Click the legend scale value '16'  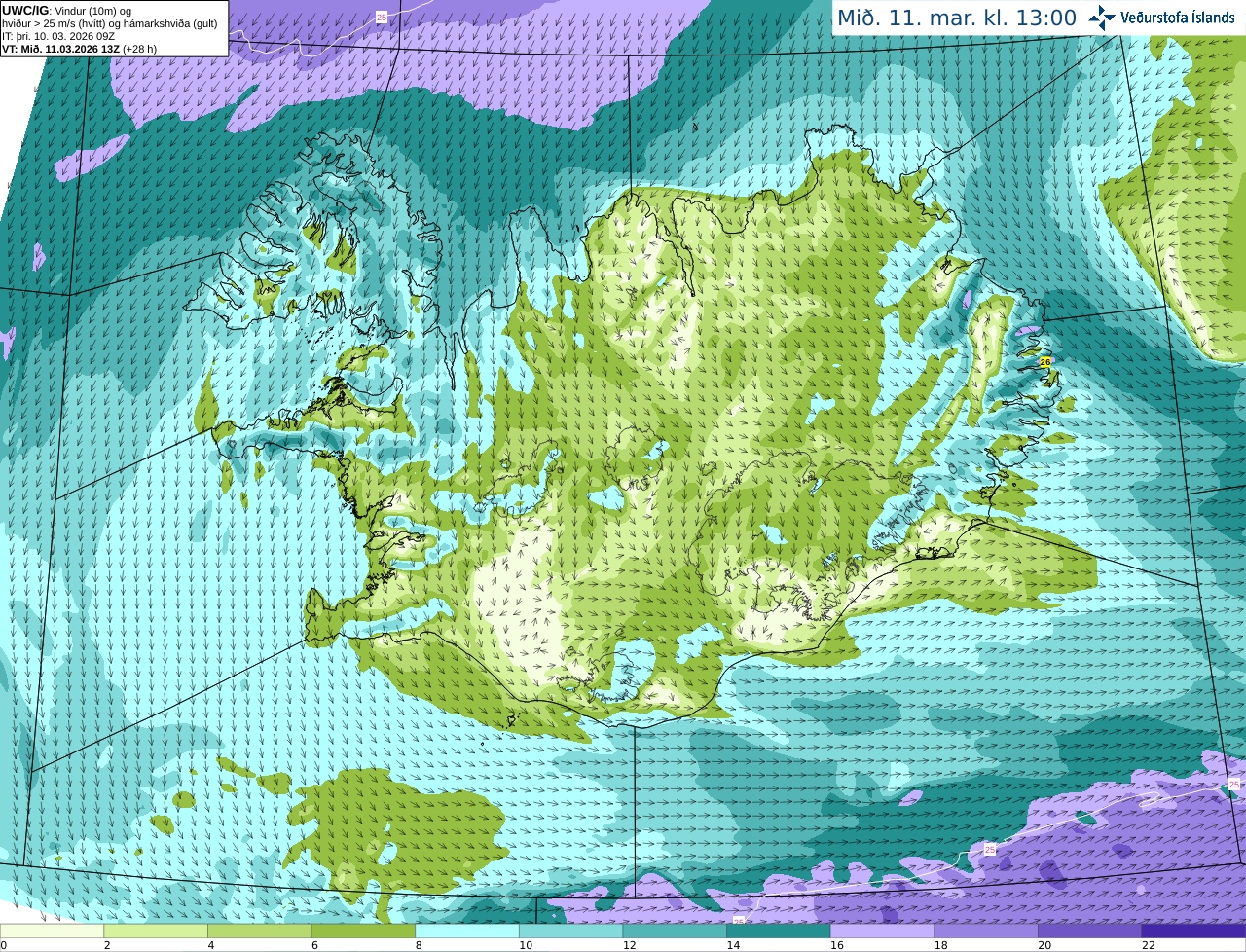pyautogui.click(x=837, y=945)
